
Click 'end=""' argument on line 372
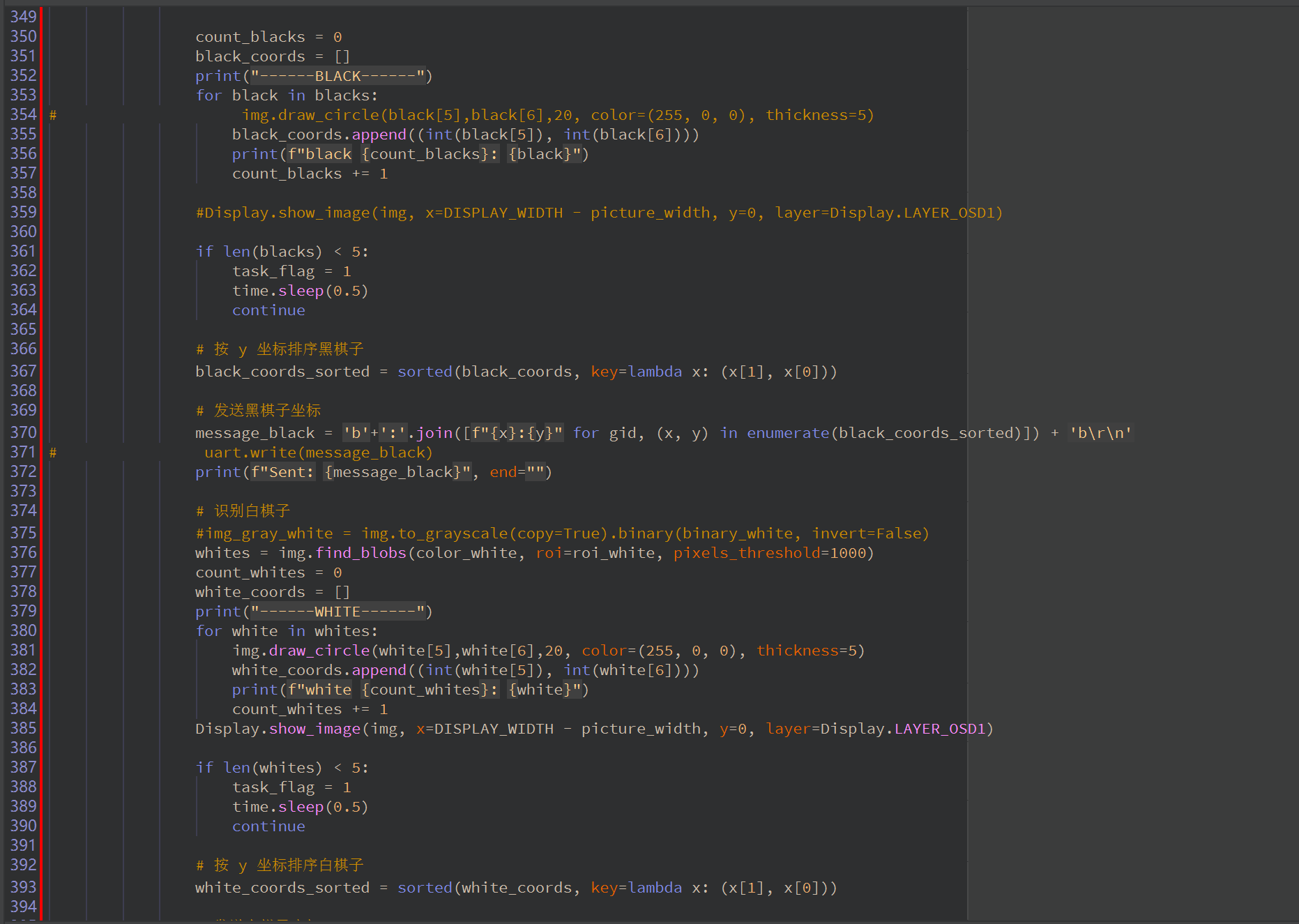point(517,472)
